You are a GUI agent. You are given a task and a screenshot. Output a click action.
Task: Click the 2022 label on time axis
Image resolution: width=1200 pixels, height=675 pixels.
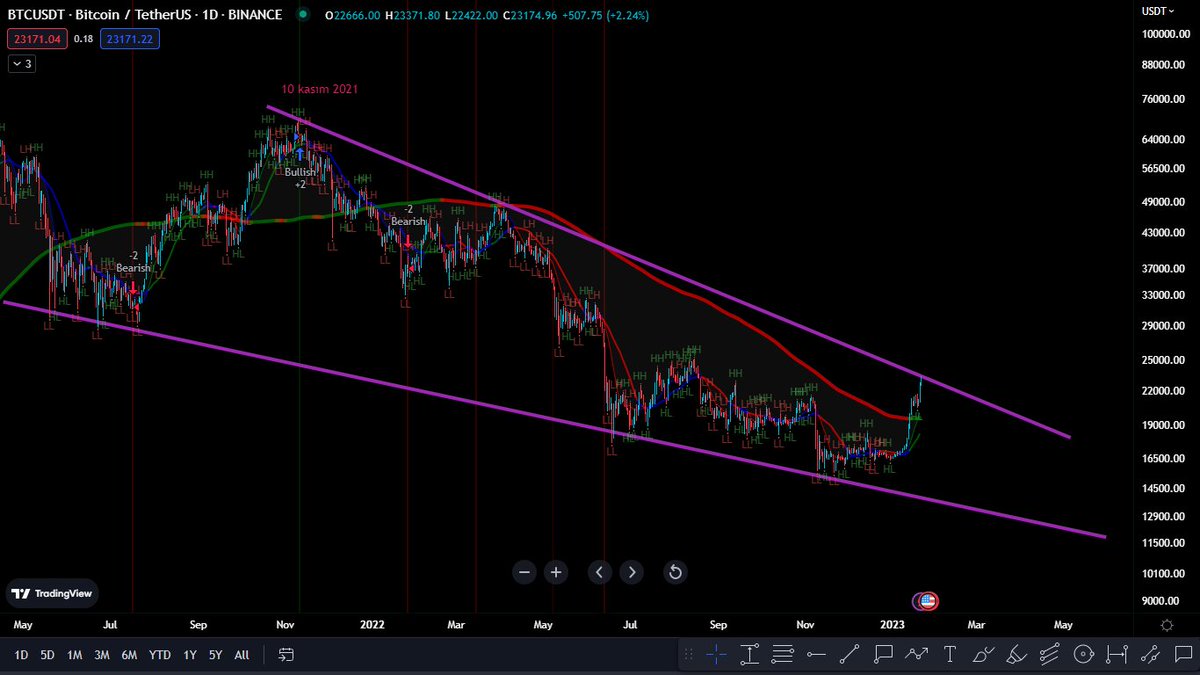[372, 624]
